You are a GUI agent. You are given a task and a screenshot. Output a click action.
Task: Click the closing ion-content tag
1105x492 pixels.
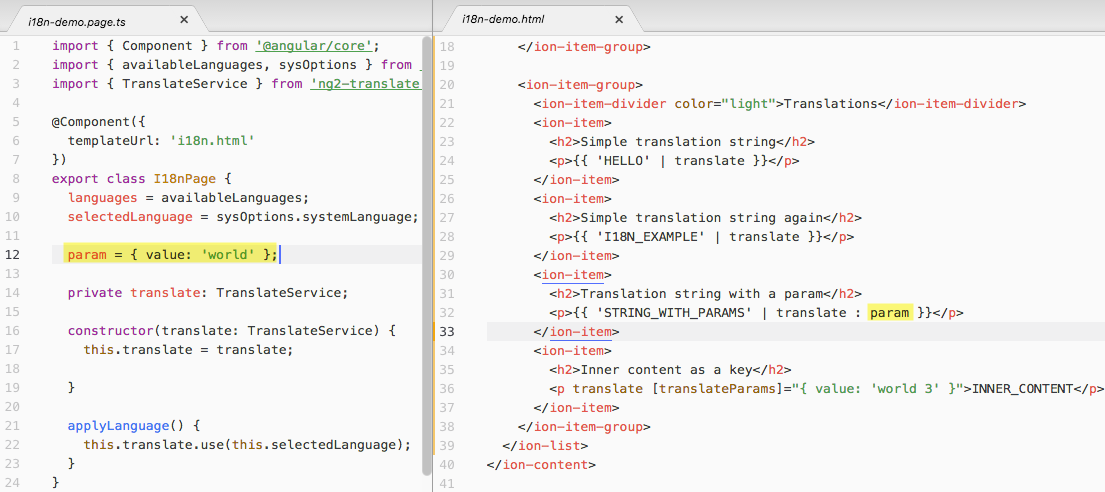click(x=541, y=465)
